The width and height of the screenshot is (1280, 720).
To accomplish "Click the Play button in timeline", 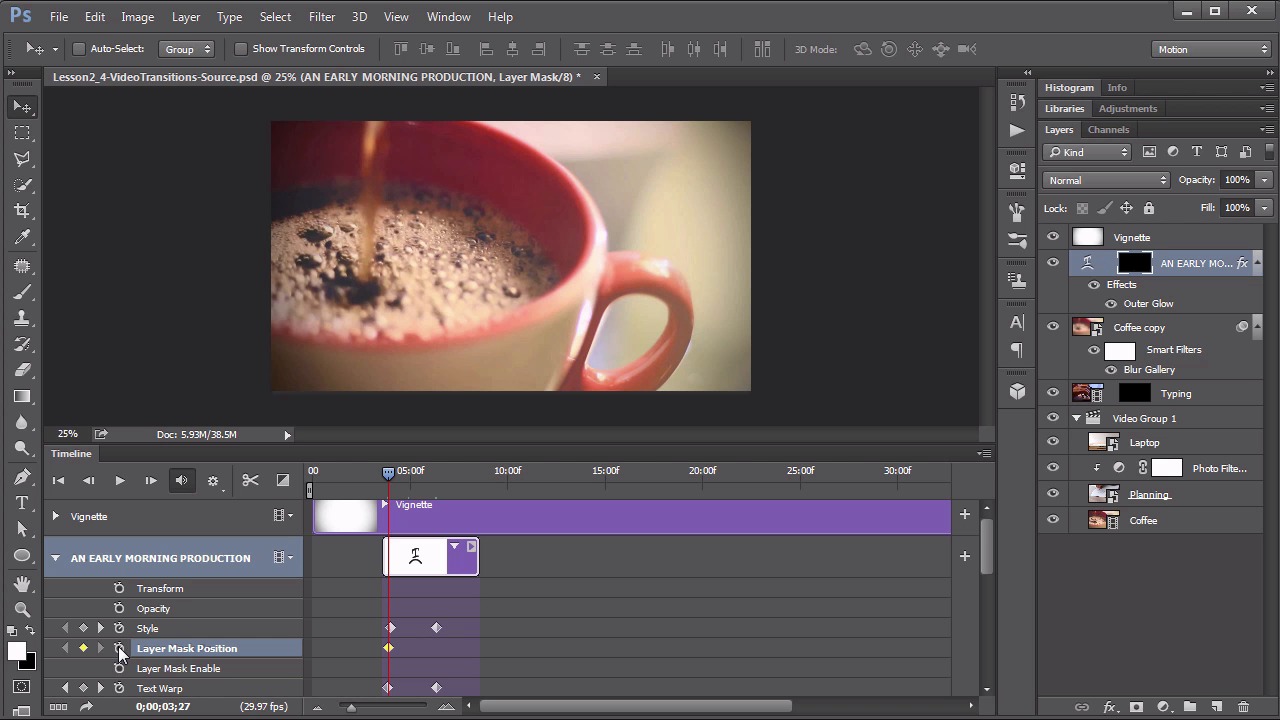I will point(119,481).
